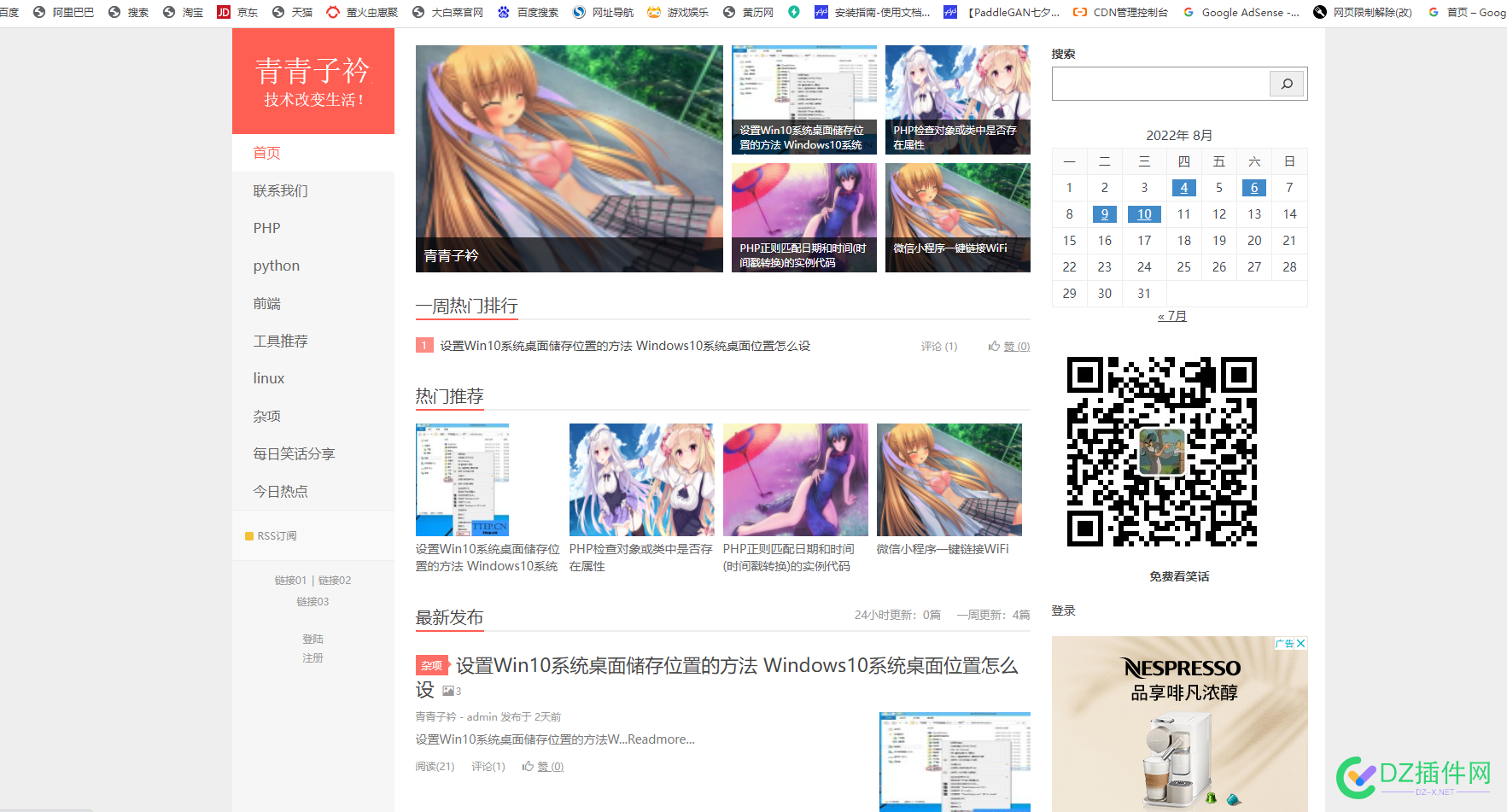Open the 设置Win10系统桌面 featured top thumbnail
The width and height of the screenshot is (1507, 812).
[804, 100]
